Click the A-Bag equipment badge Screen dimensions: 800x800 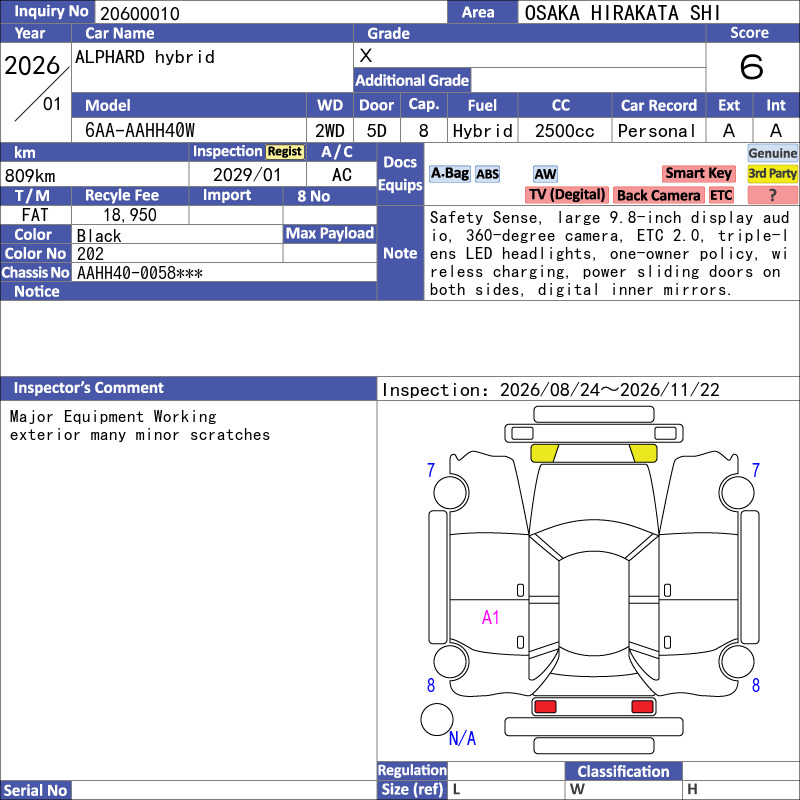(x=449, y=174)
